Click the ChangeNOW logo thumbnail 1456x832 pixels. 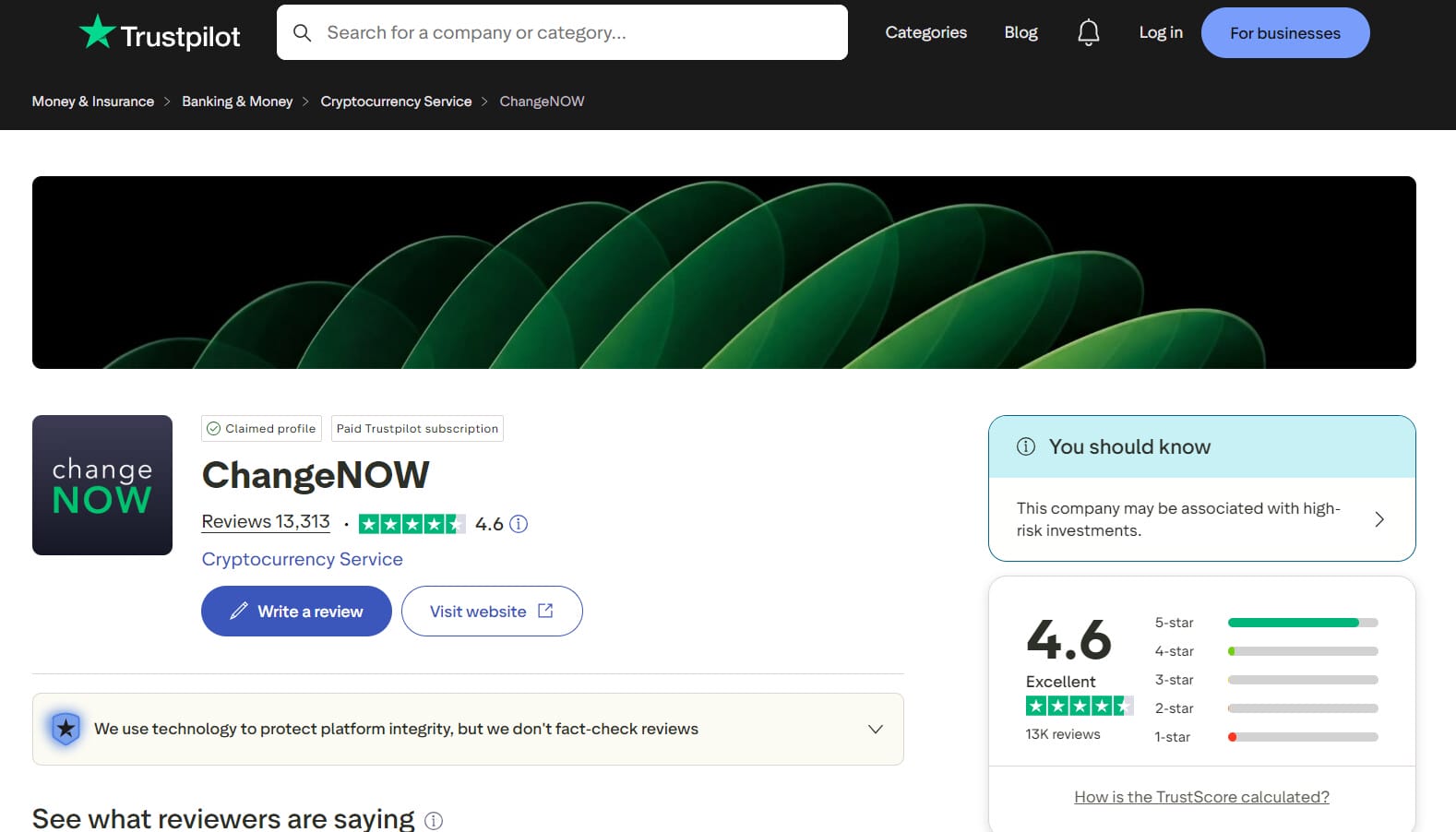point(102,485)
